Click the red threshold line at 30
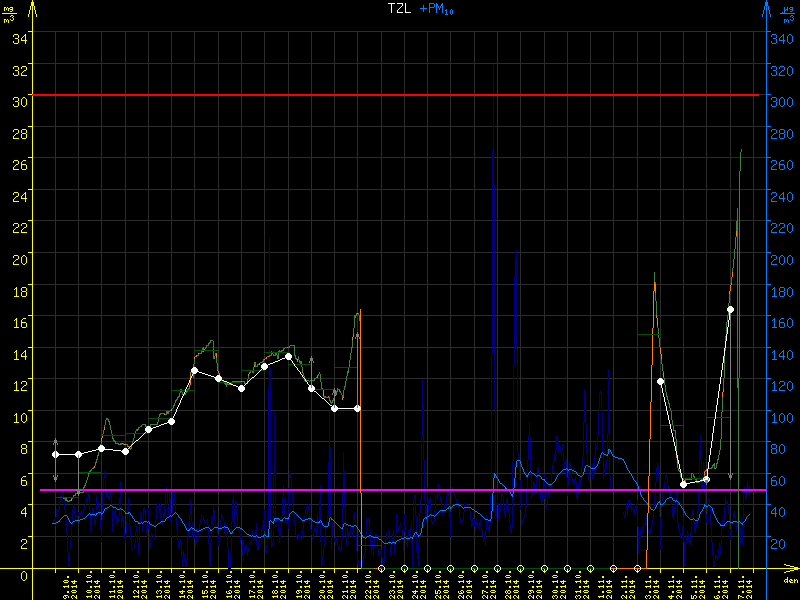Viewport: 800px width, 600px height. 400,95
